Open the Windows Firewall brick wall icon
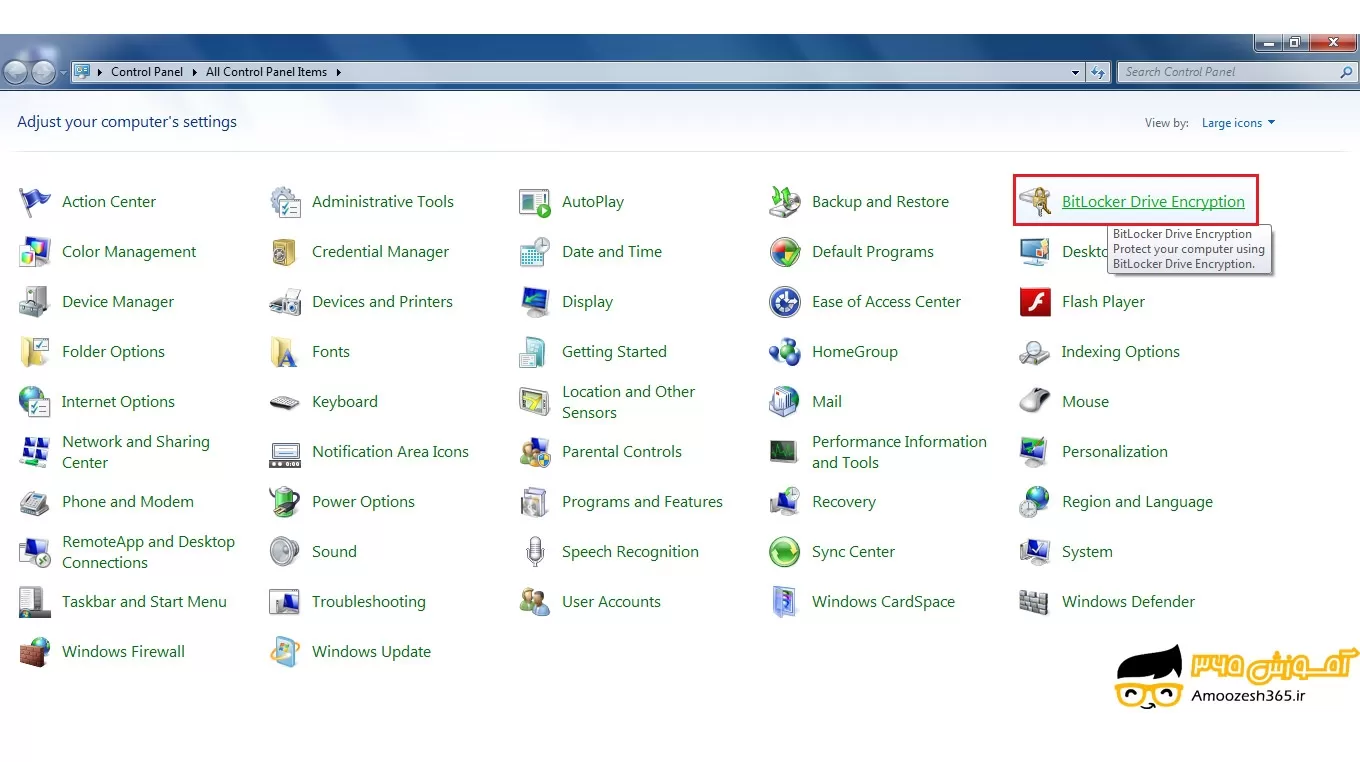1360x762 pixels. click(35, 652)
